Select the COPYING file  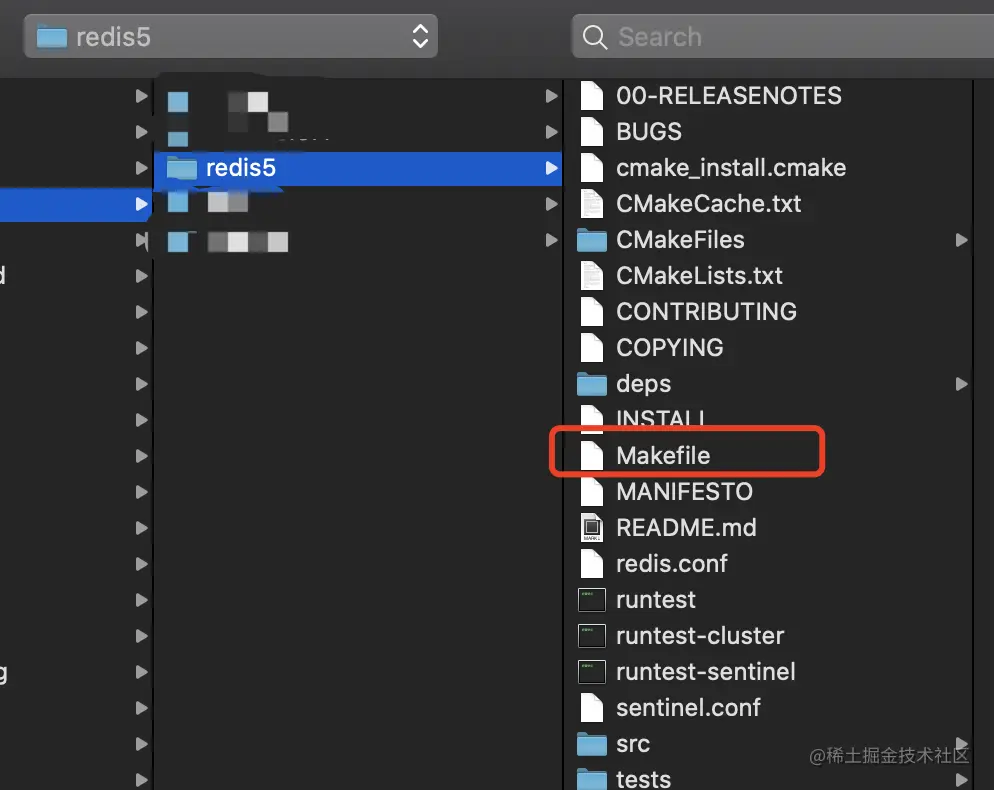(x=669, y=348)
